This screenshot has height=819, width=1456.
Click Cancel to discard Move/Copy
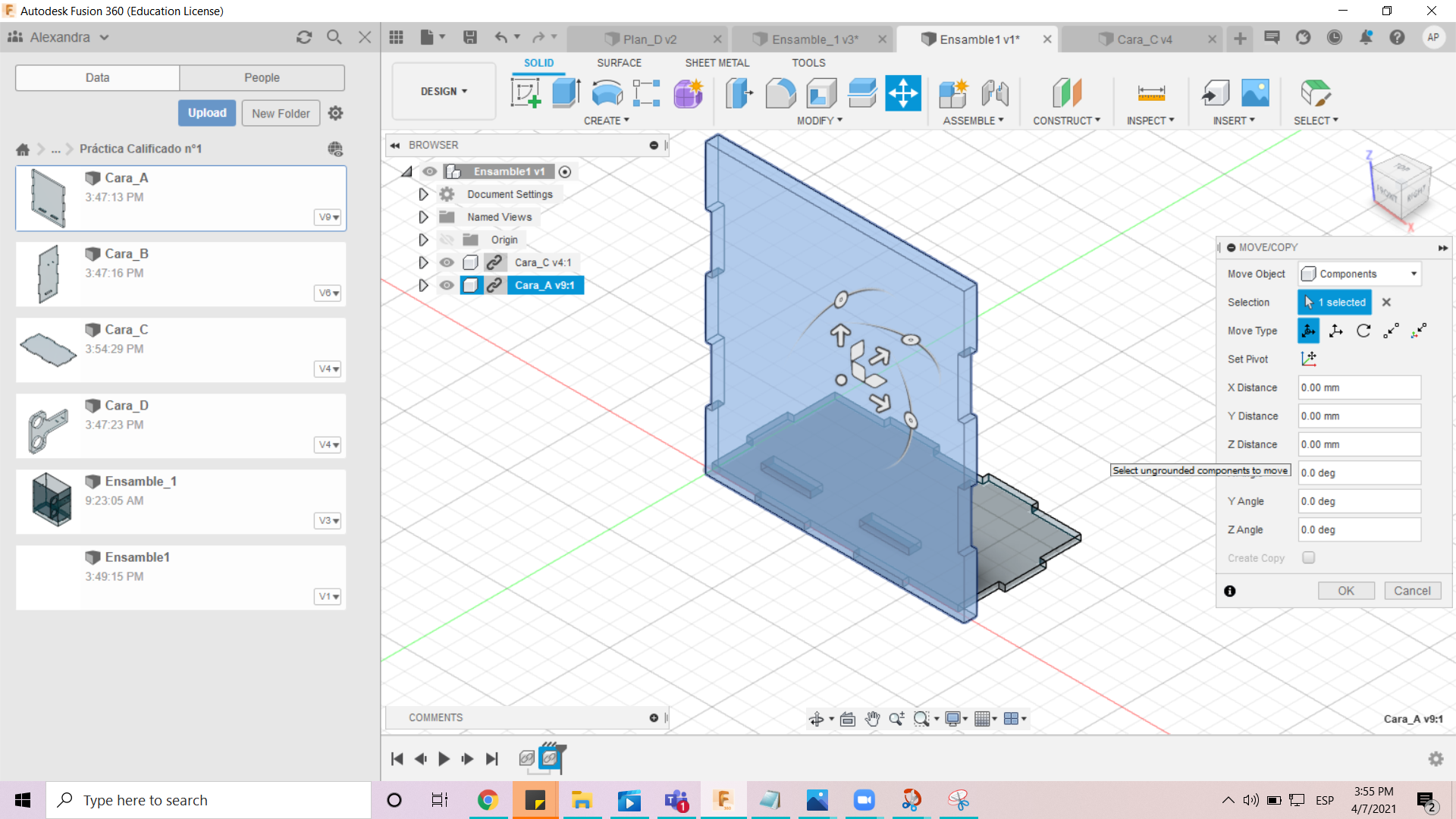pos(1412,590)
